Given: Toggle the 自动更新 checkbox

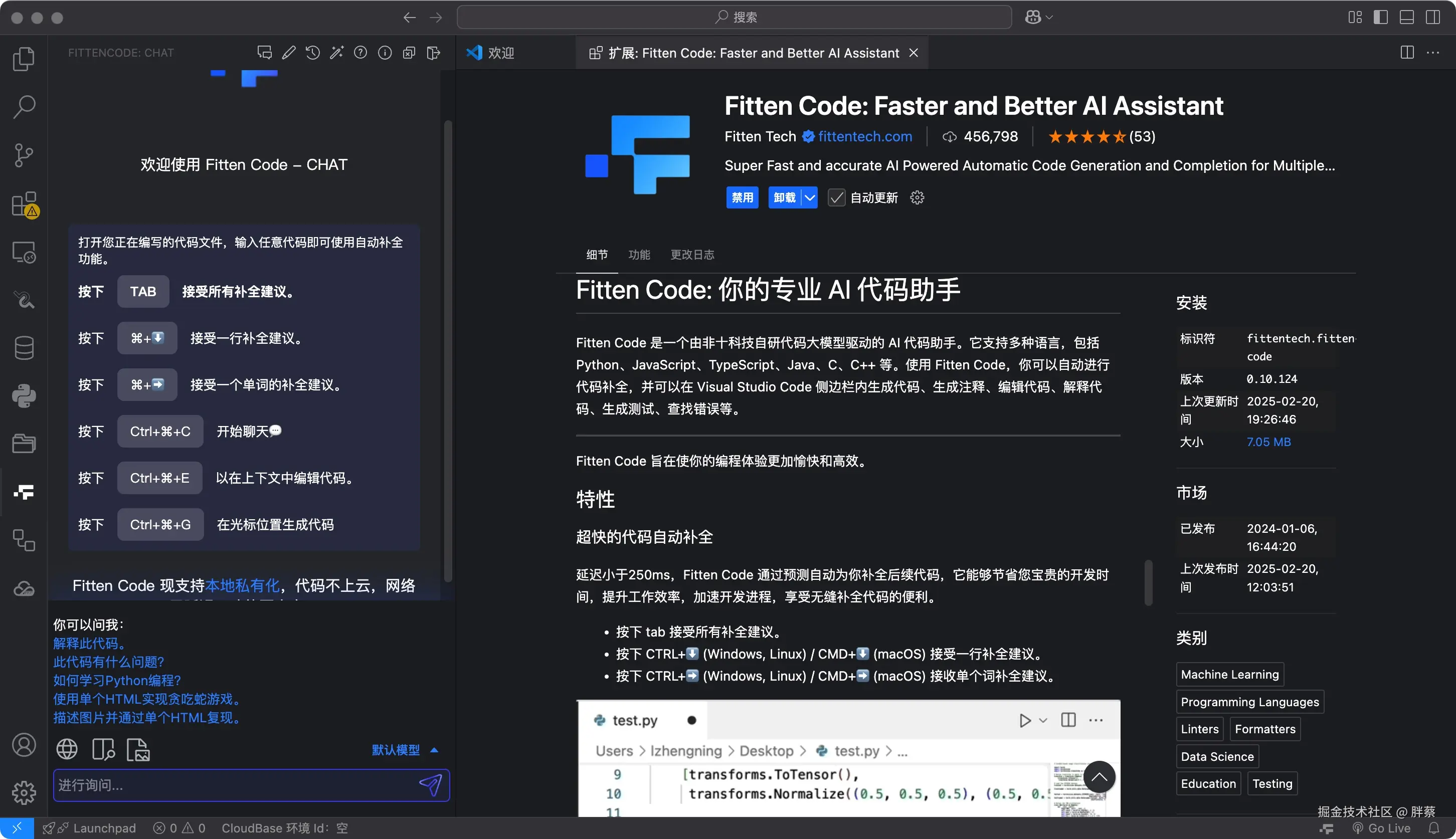Looking at the screenshot, I should coord(836,197).
